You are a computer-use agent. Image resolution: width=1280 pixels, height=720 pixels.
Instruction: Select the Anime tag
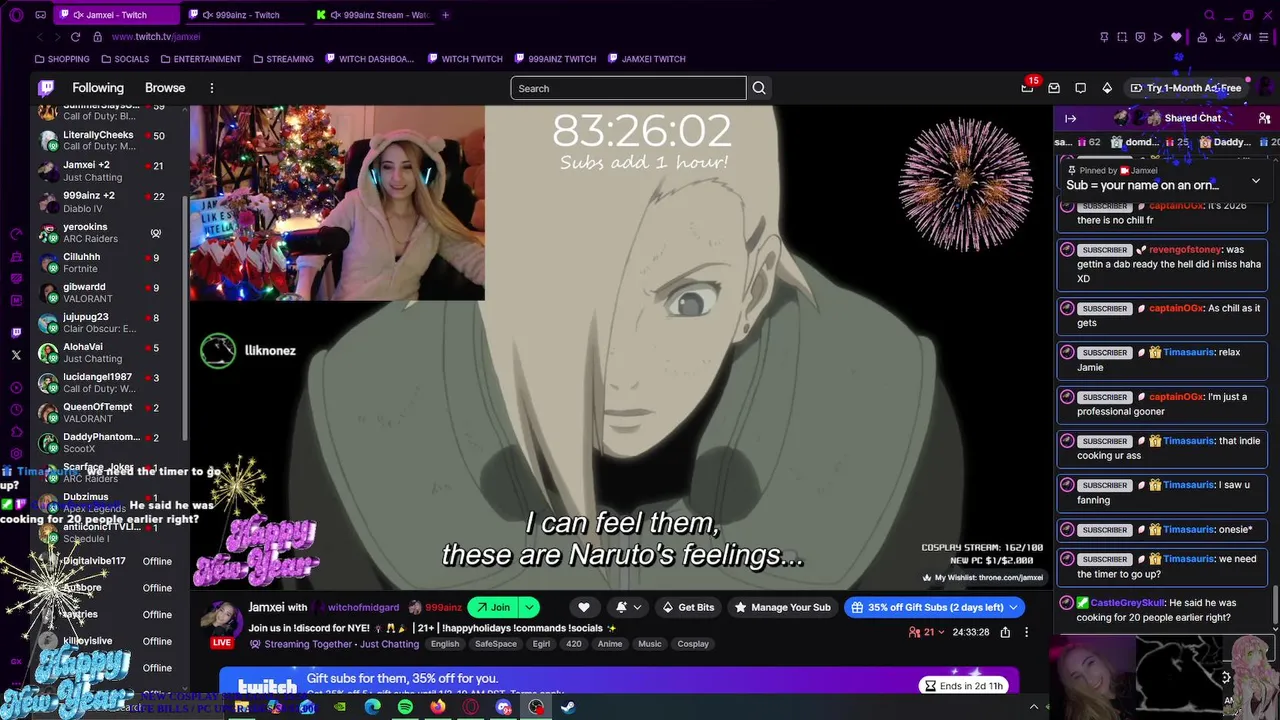click(610, 644)
